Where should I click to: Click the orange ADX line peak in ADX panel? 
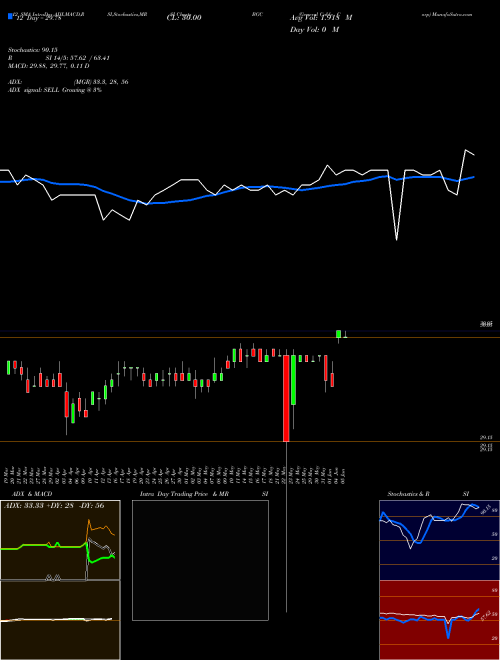tap(89, 520)
